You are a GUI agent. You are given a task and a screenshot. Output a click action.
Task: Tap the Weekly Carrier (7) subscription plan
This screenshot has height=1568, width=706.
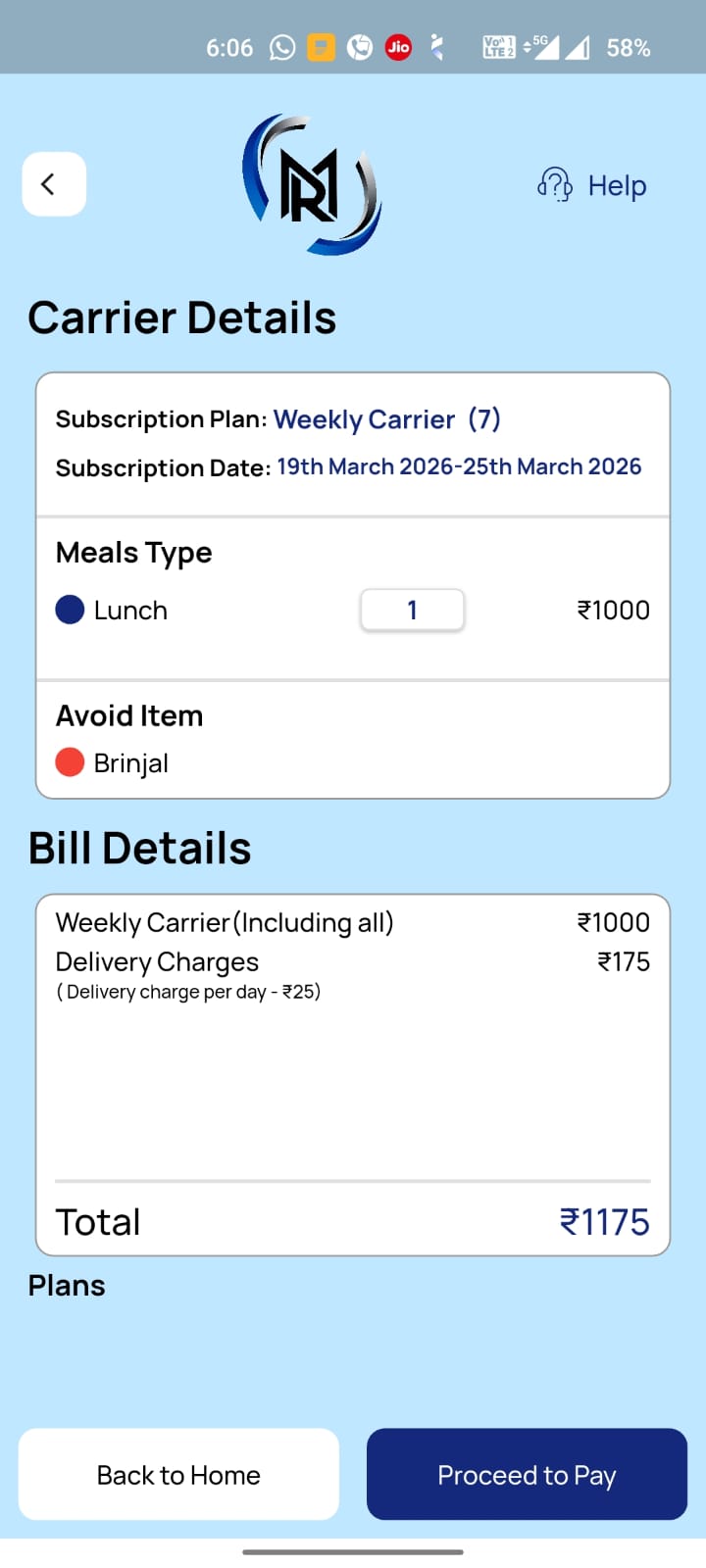tap(386, 419)
